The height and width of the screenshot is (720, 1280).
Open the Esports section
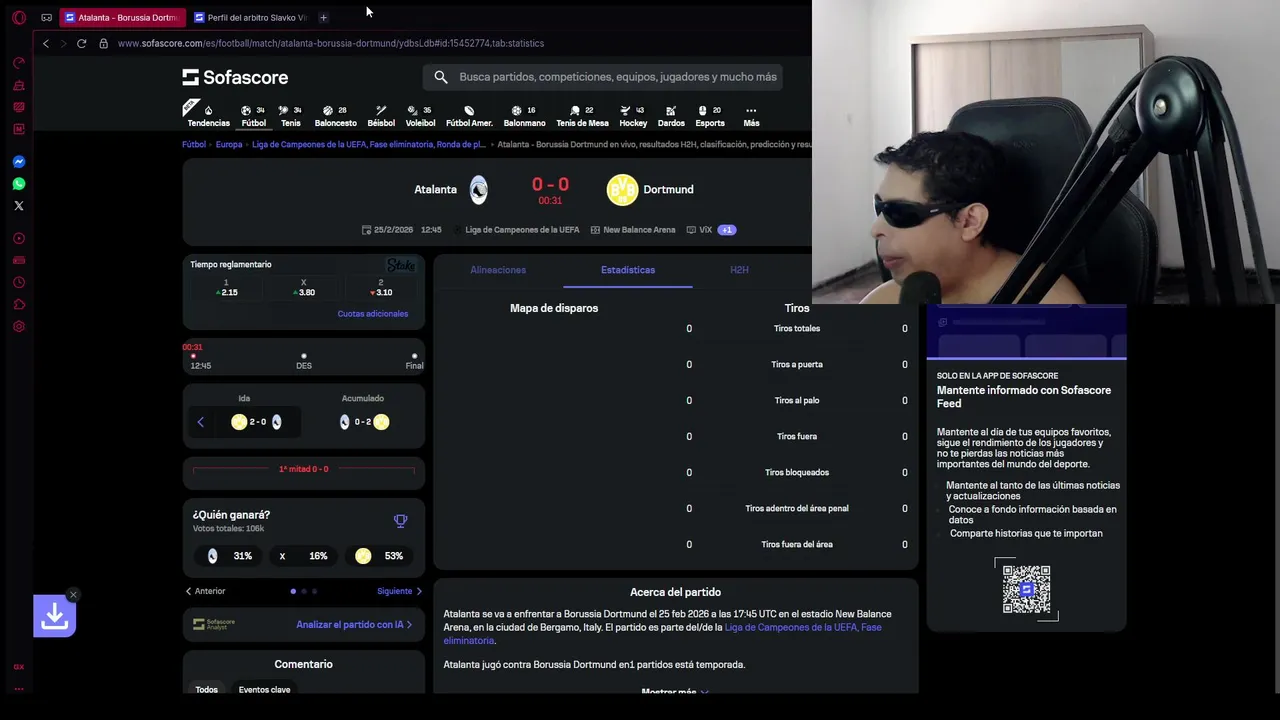tap(710, 116)
